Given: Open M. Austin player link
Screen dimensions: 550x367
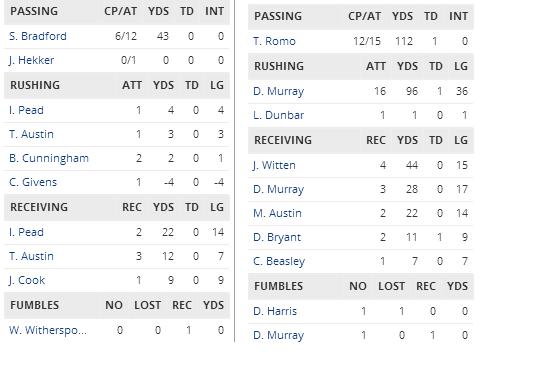Looking at the screenshot, I should coord(277,213).
